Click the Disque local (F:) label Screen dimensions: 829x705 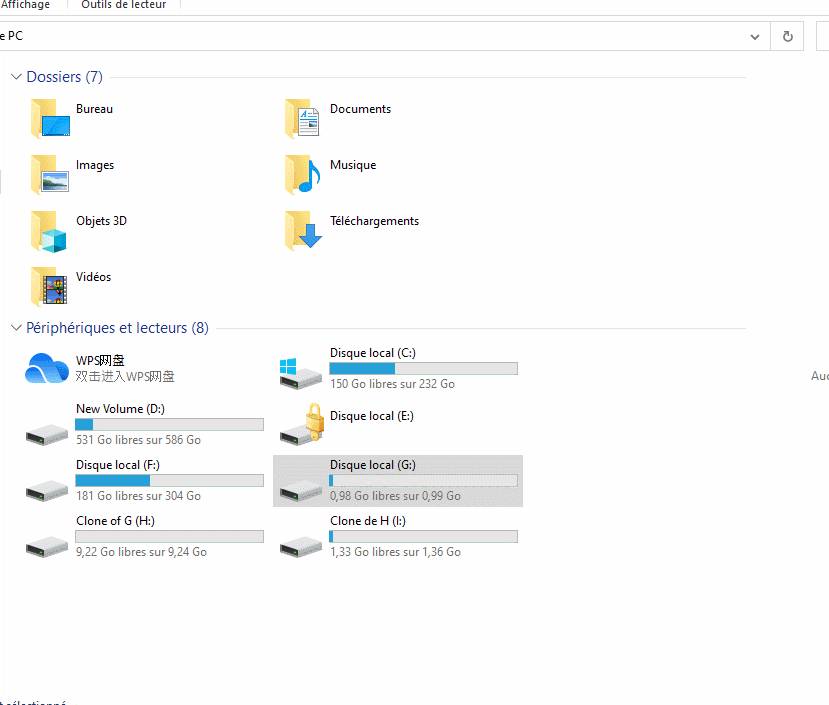pyautogui.click(x=117, y=465)
